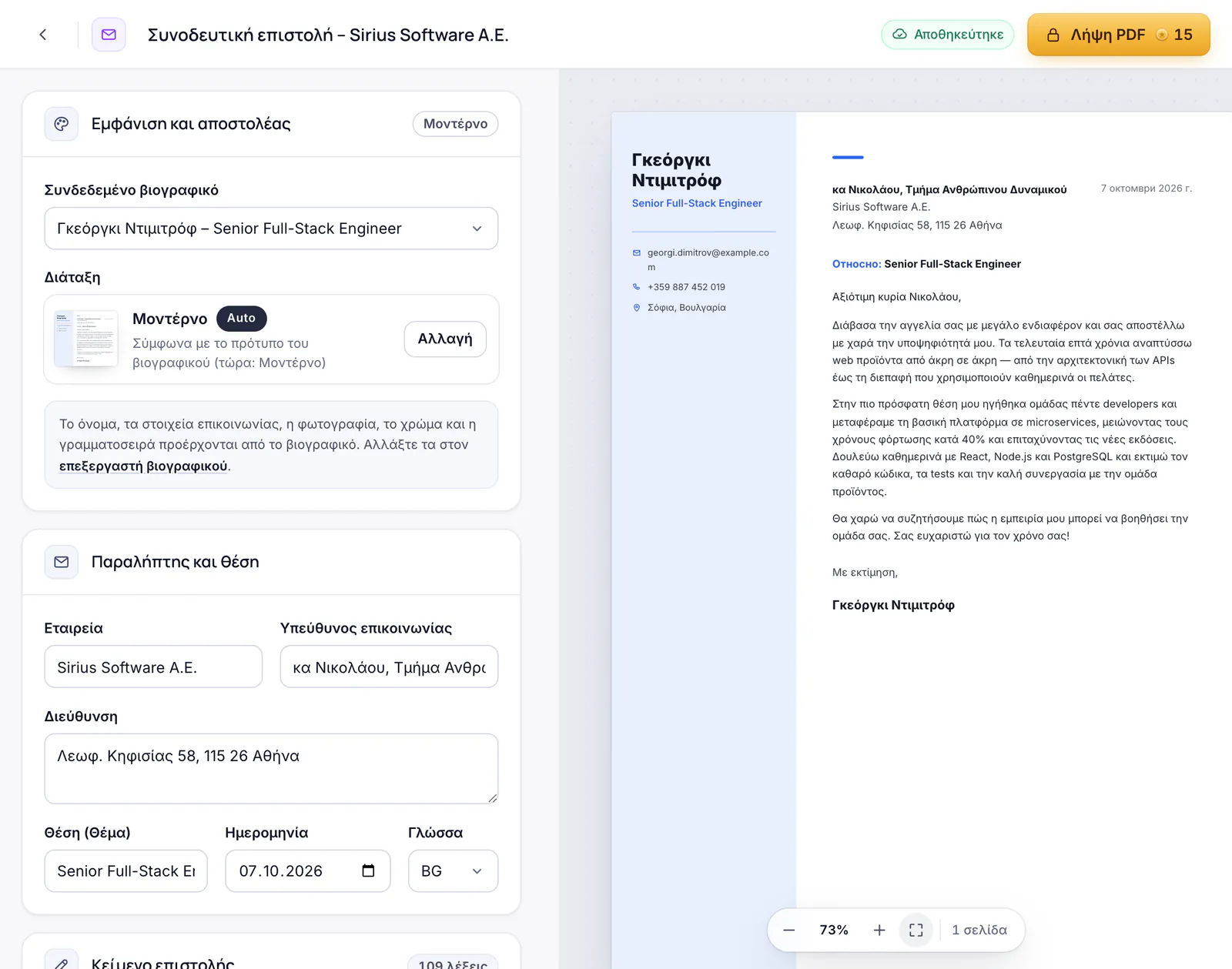This screenshot has height=969, width=1232.
Task: Click the document title Συνοδευτική επιστολή – Sirius Software
Action: click(x=328, y=35)
